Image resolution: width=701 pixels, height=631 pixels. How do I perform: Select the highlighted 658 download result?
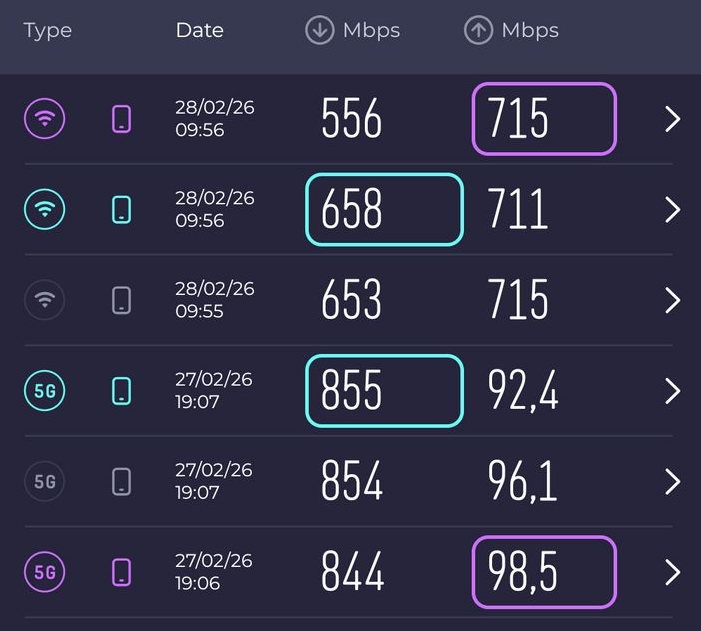click(x=384, y=210)
